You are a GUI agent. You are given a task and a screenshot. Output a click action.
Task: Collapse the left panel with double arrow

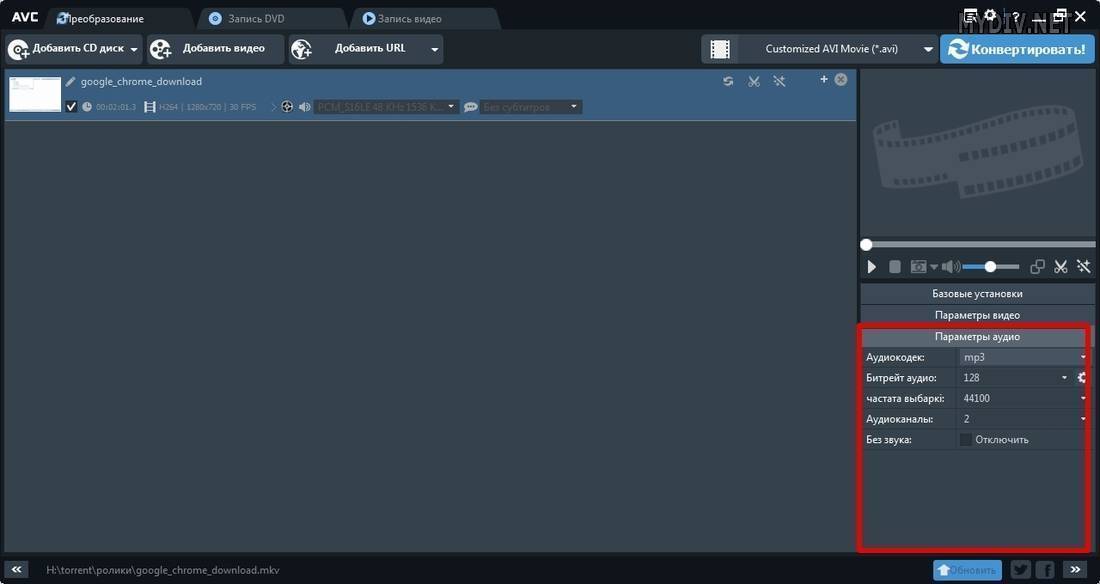(16, 570)
